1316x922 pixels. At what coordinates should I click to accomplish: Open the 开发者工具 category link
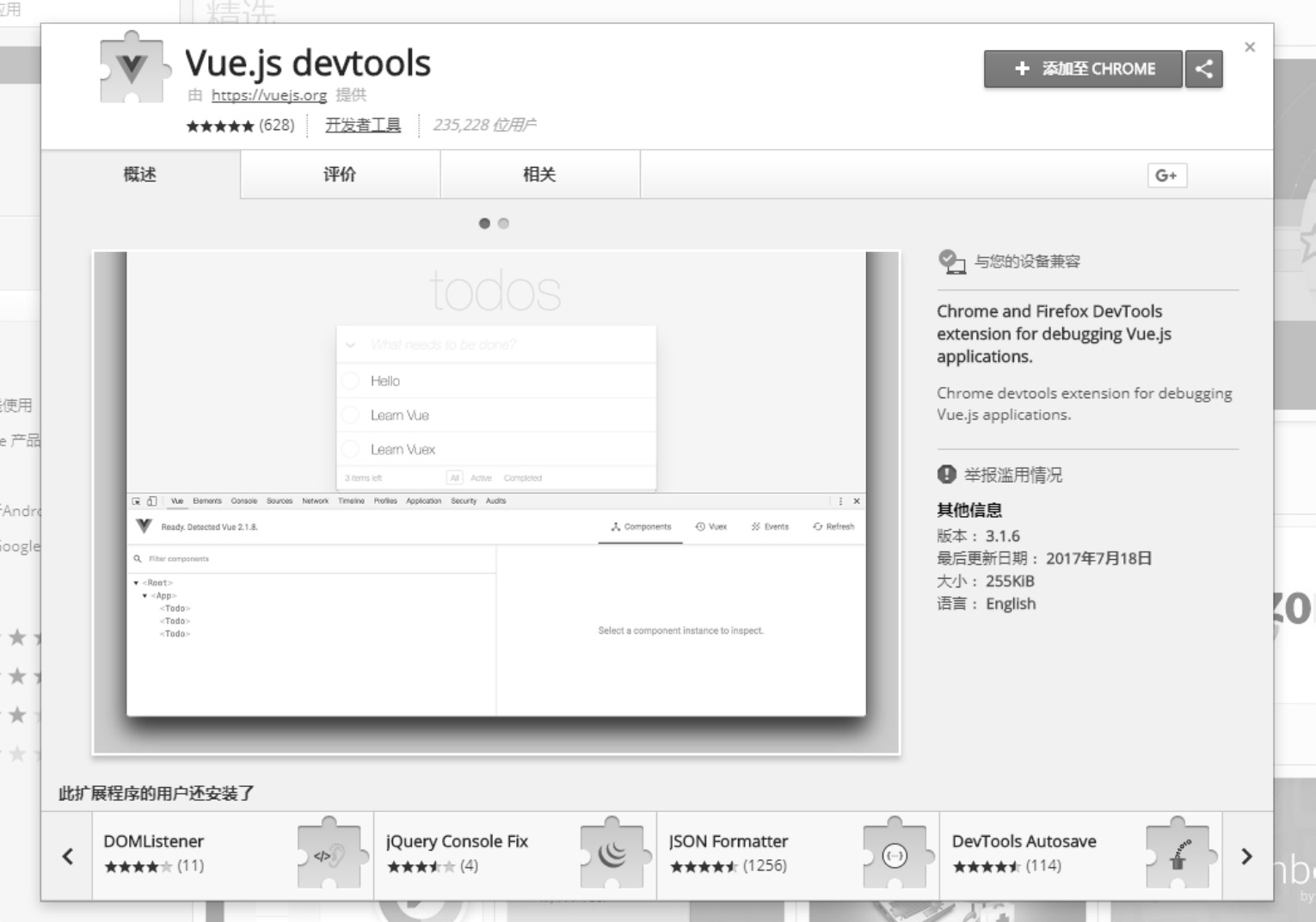pos(363,126)
